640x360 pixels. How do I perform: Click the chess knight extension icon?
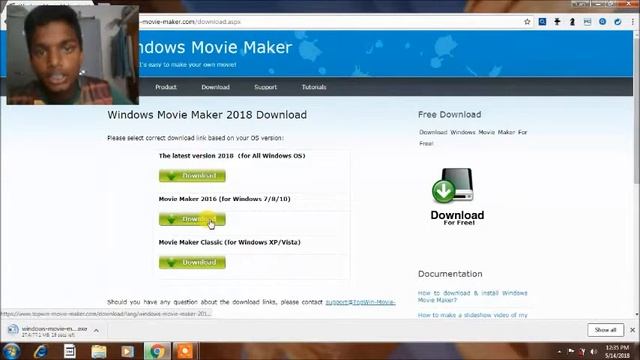tap(572, 22)
